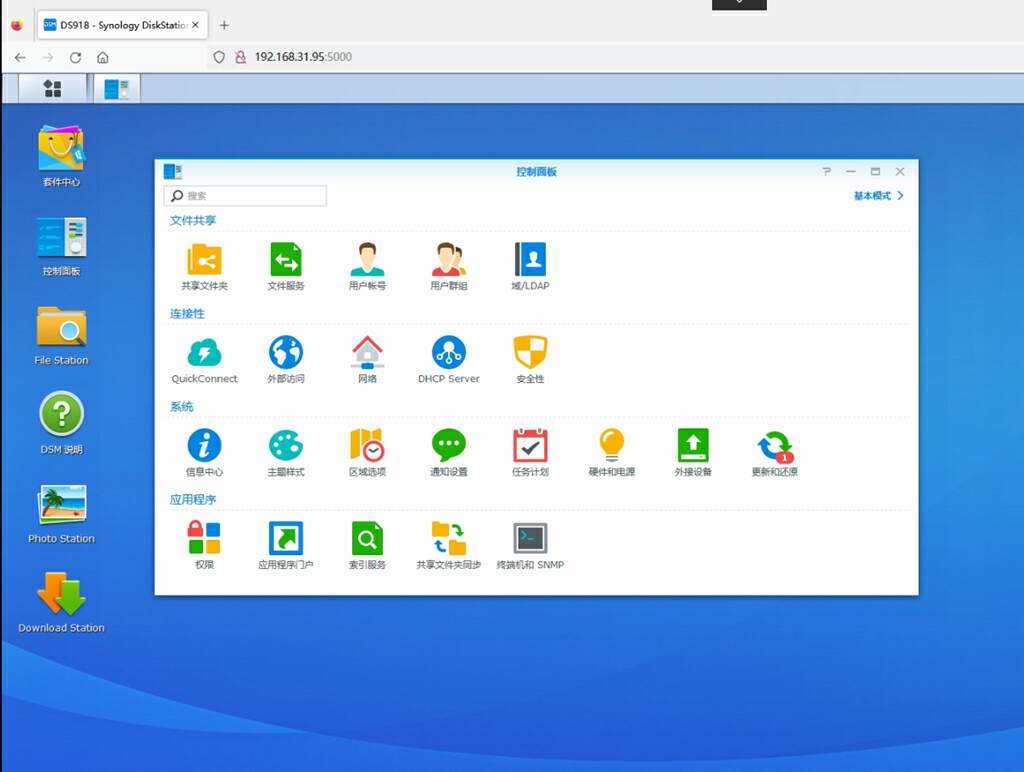Open 终端机和 SNMP terminal icon
Image resolution: width=1024 pixels, height=772 pixels.
click(530, 539)
